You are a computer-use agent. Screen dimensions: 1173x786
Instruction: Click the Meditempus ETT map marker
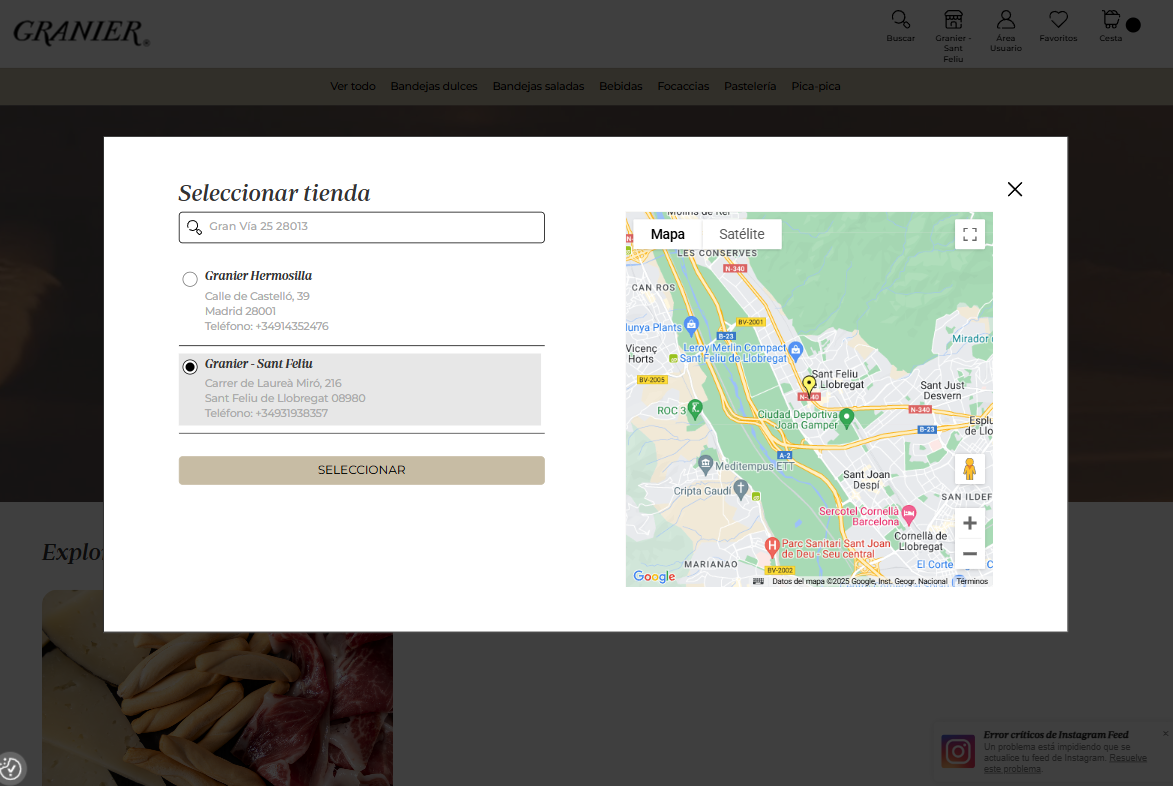click(x=705, y=464)
